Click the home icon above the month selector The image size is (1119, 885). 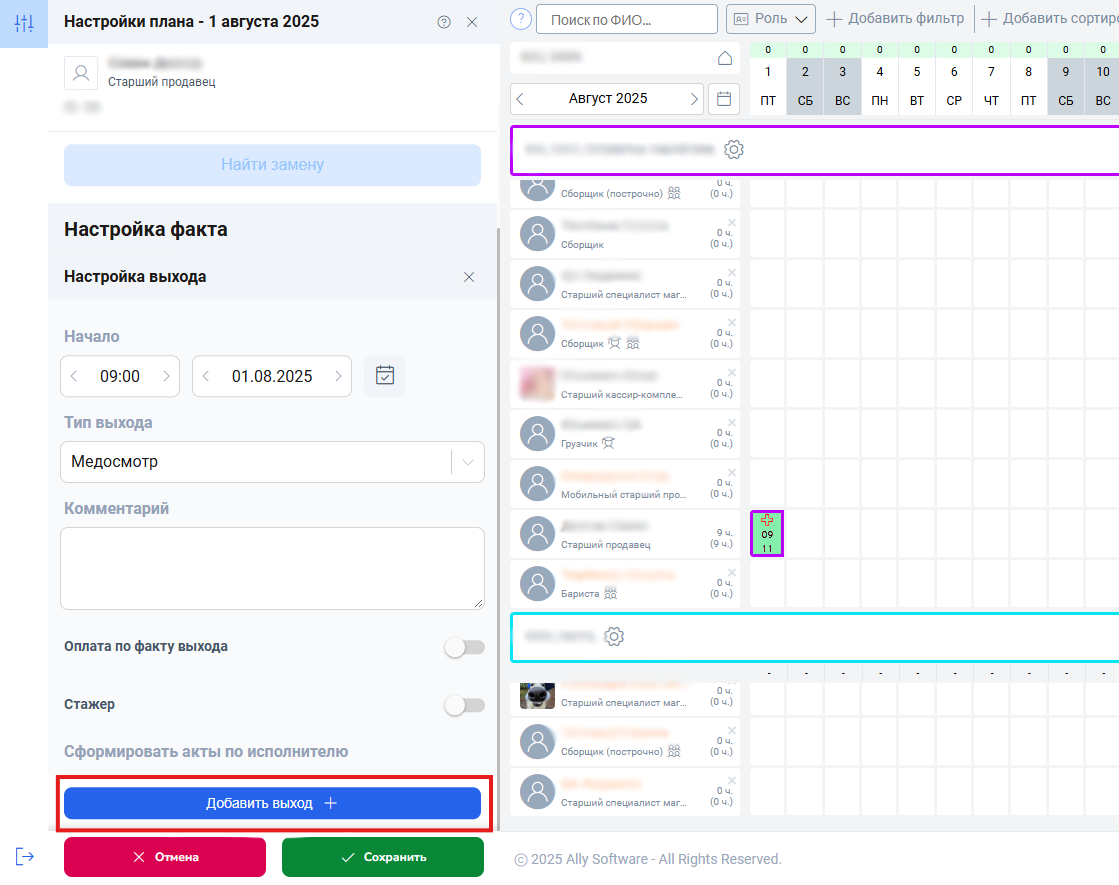tap(725, 59)
